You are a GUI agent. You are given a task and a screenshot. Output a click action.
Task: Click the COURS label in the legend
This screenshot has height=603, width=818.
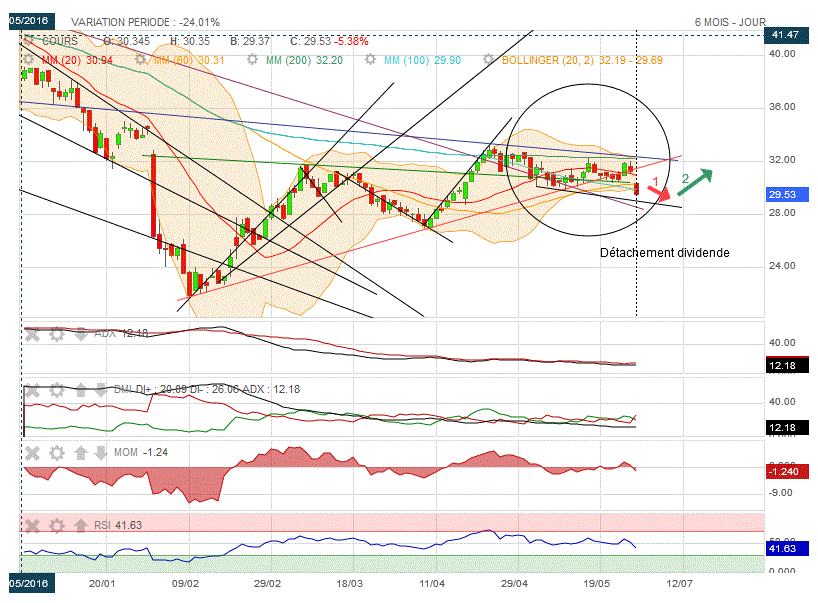(x=60, y=41)
